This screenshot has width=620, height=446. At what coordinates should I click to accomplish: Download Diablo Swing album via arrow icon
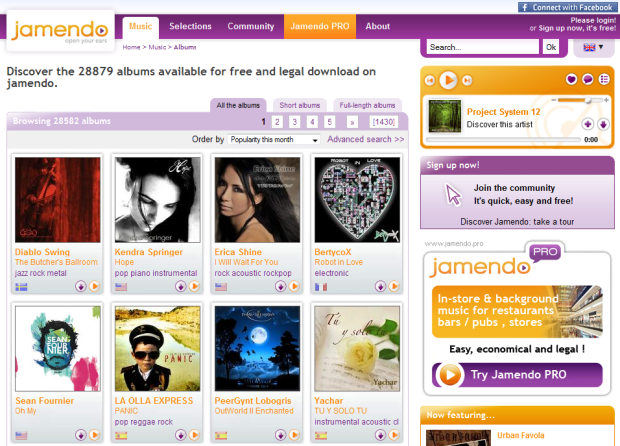pos(81,286)
